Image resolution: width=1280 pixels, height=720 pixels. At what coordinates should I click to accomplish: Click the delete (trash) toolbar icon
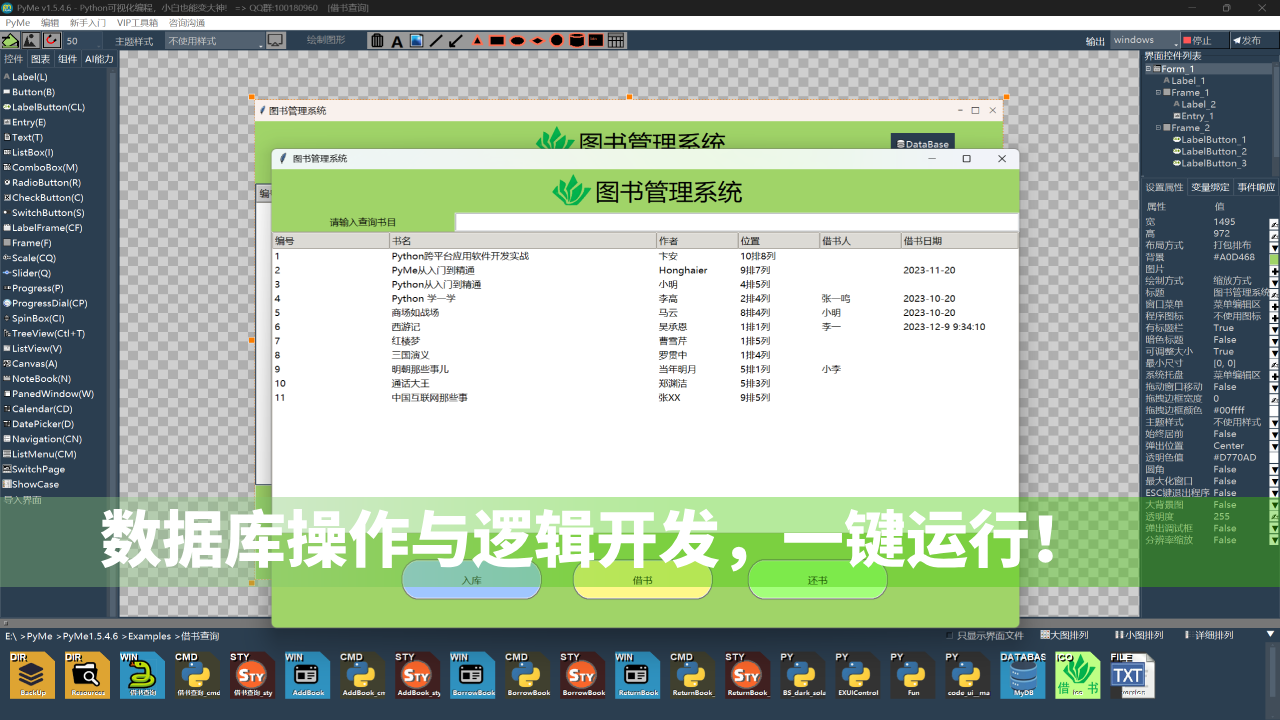(x=377, y=40)
